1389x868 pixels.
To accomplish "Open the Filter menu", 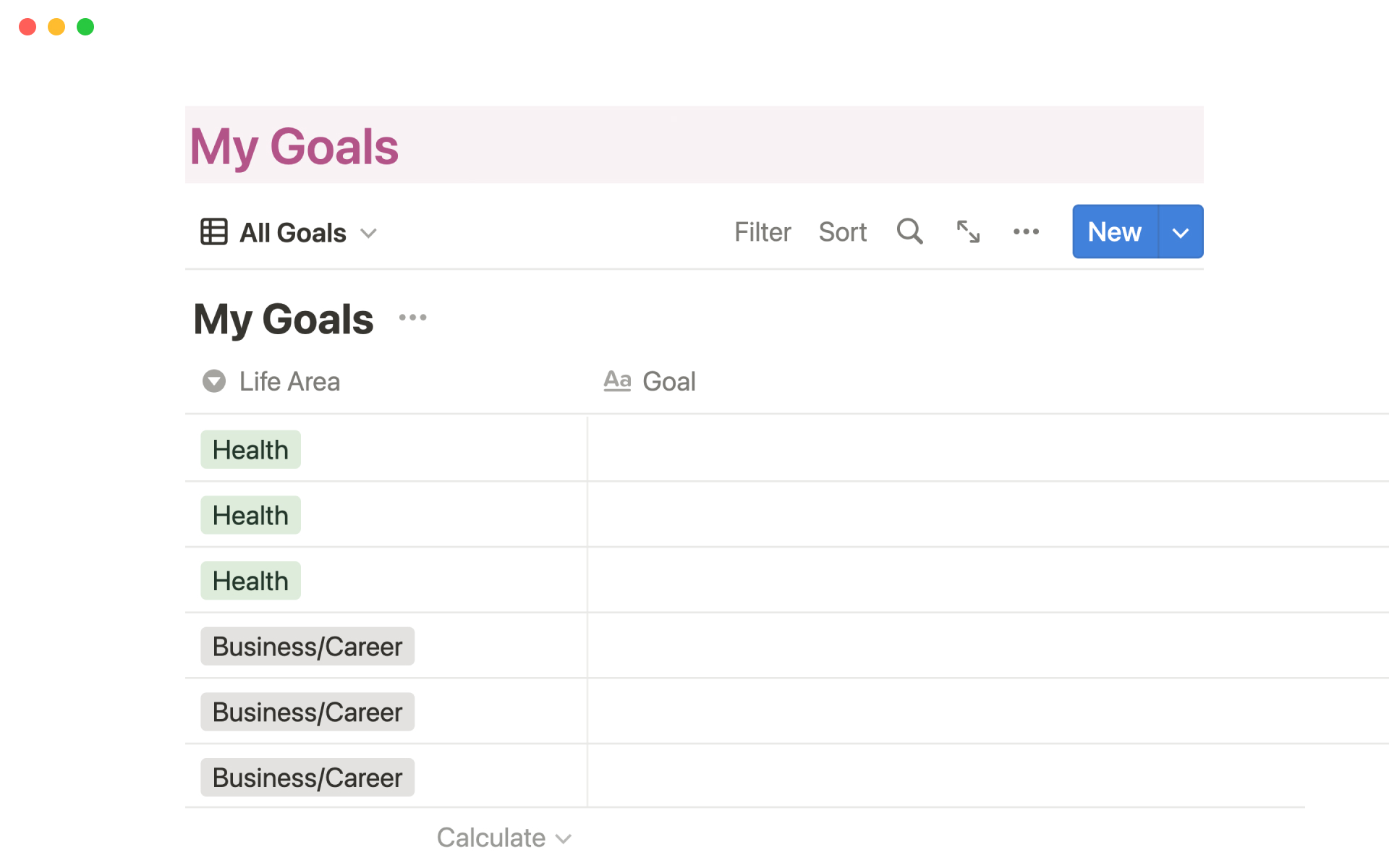I will pos(762,231).
